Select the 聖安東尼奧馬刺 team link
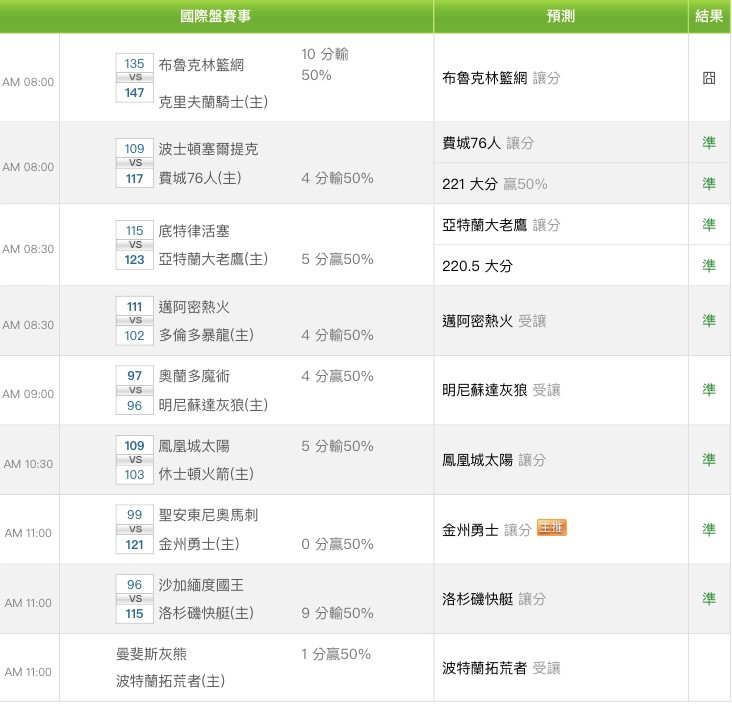 pos(208,515)
